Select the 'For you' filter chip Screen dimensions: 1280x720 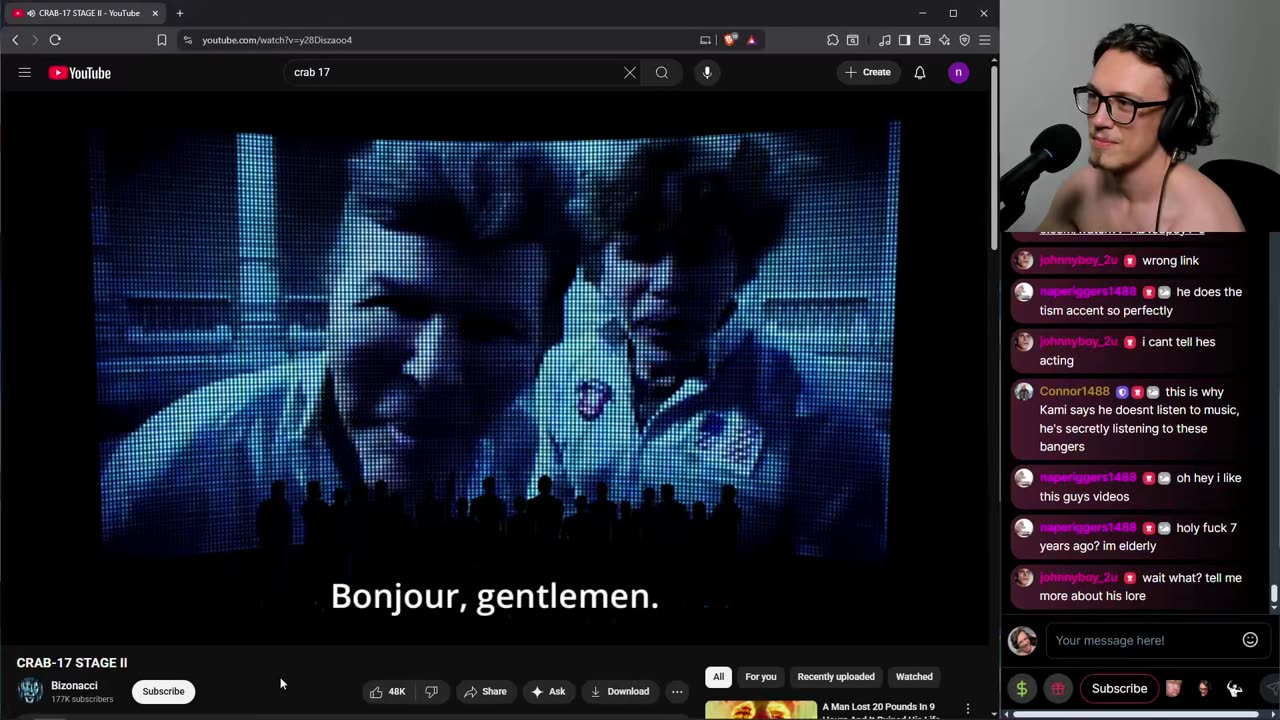tap(761, 677)
